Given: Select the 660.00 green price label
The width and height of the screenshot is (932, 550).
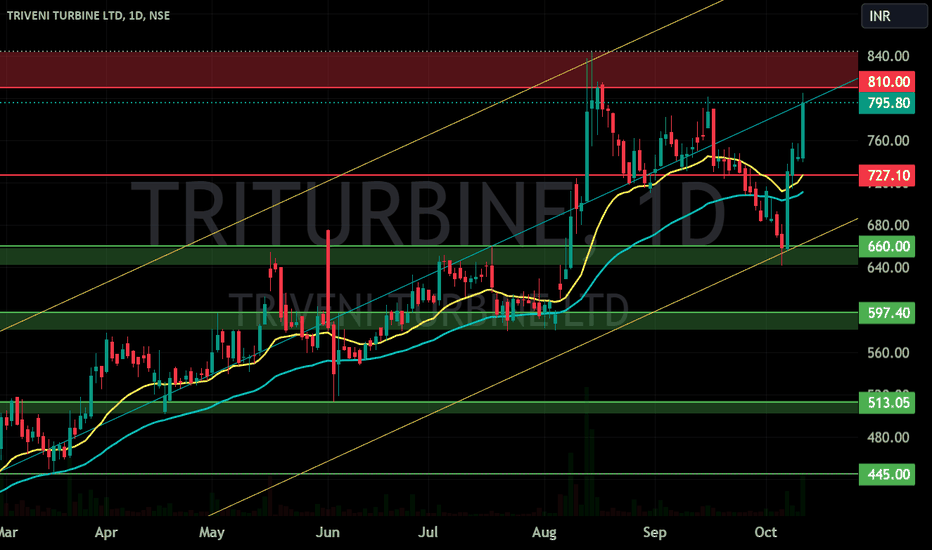Looking at the screenshot, I should pyautogui.click(x=887, y=246).
